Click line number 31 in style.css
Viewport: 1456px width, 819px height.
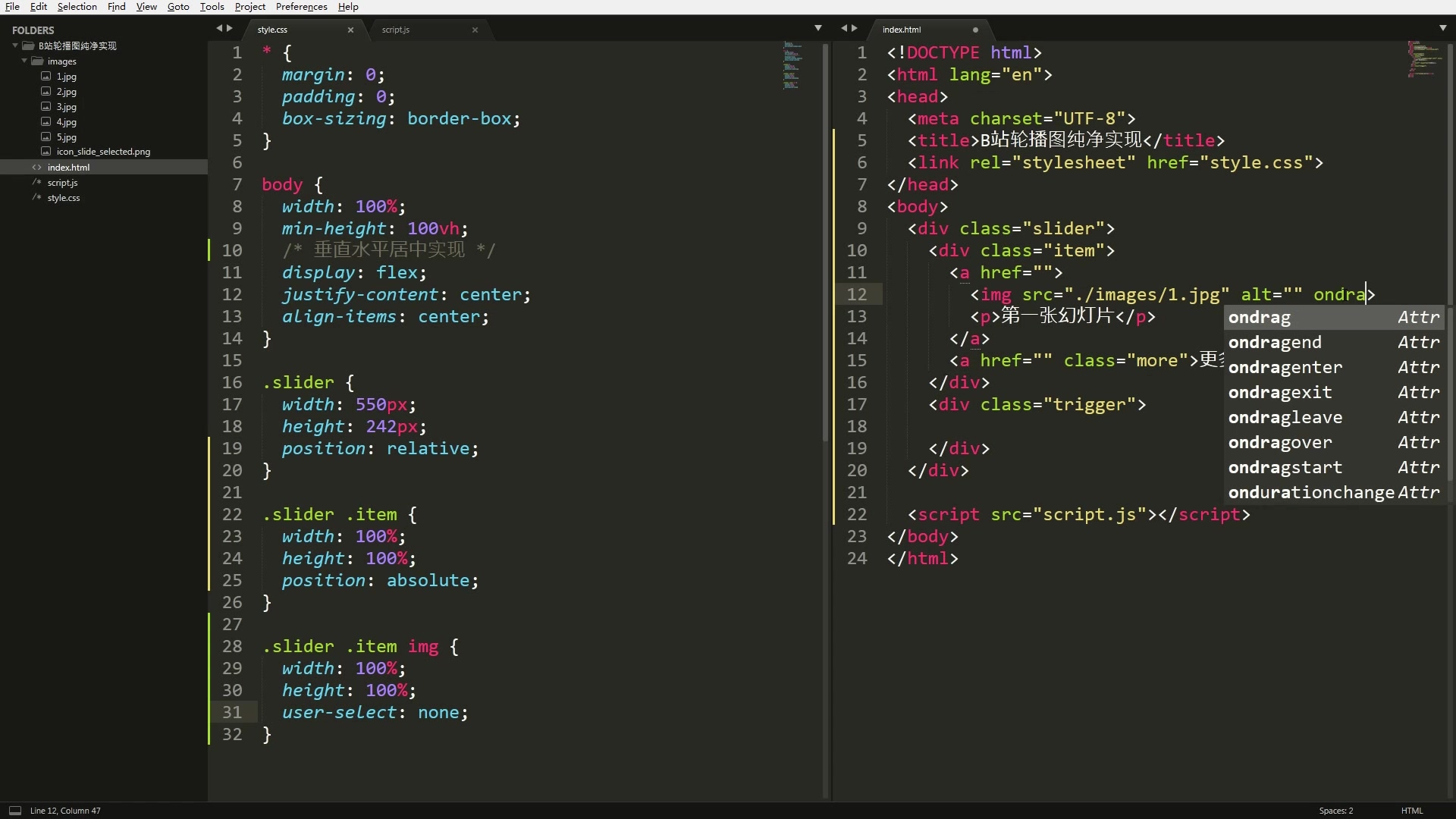click(232, 712)
